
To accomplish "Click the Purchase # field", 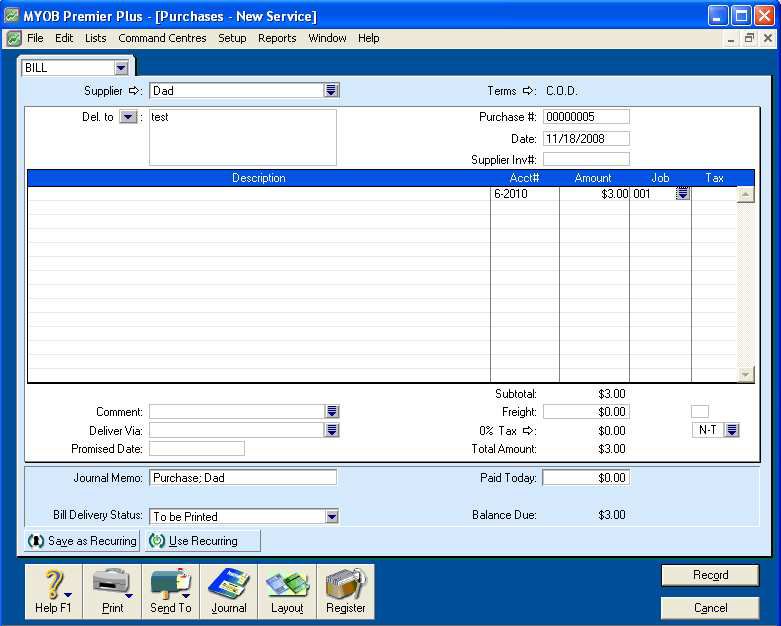I will (586, 117).
